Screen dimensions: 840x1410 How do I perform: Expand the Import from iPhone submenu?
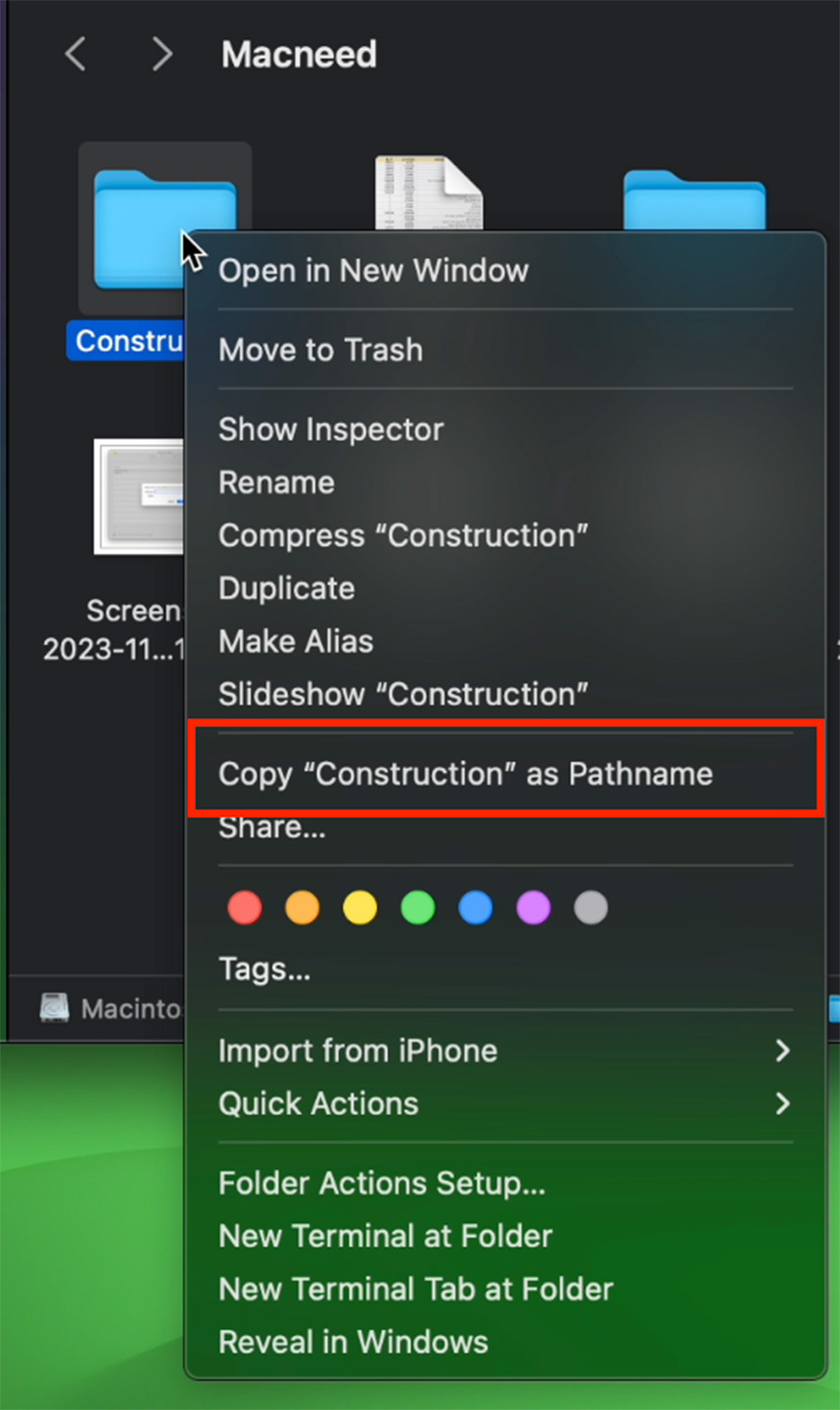click(505, 1050)
